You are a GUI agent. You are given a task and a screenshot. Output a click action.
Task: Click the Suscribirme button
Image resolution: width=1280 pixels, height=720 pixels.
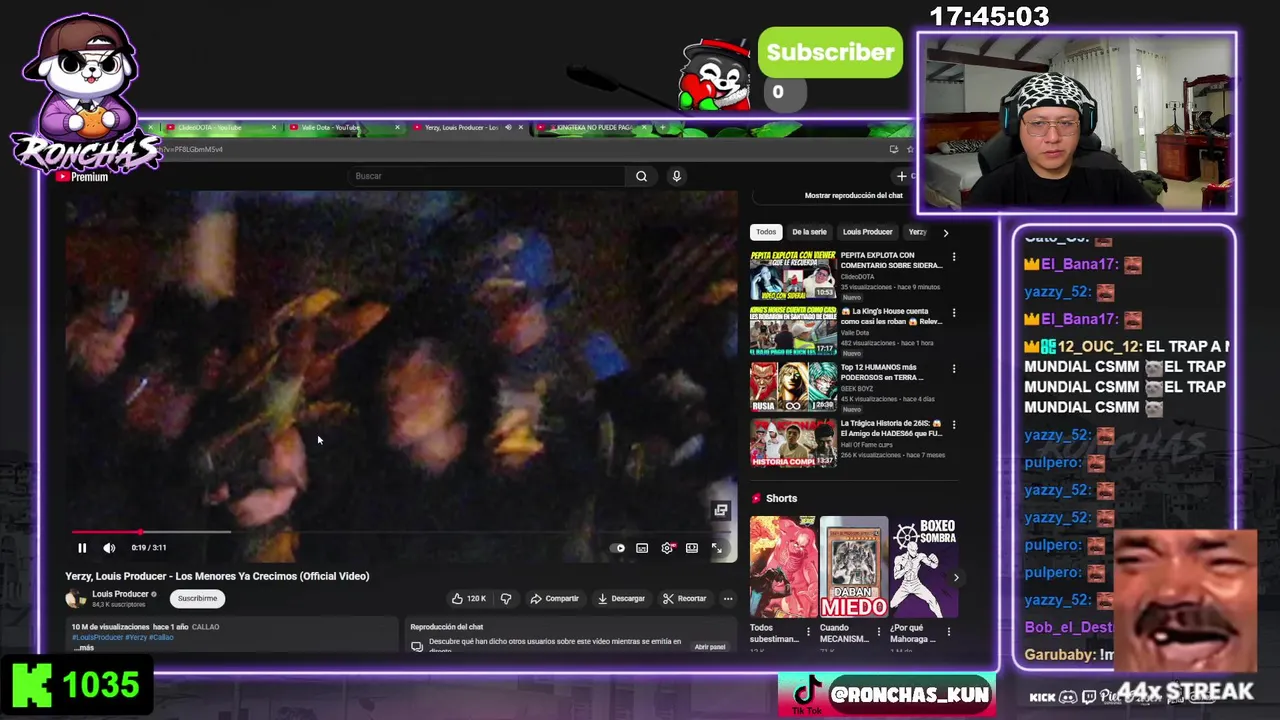click(x=197, y=599)
